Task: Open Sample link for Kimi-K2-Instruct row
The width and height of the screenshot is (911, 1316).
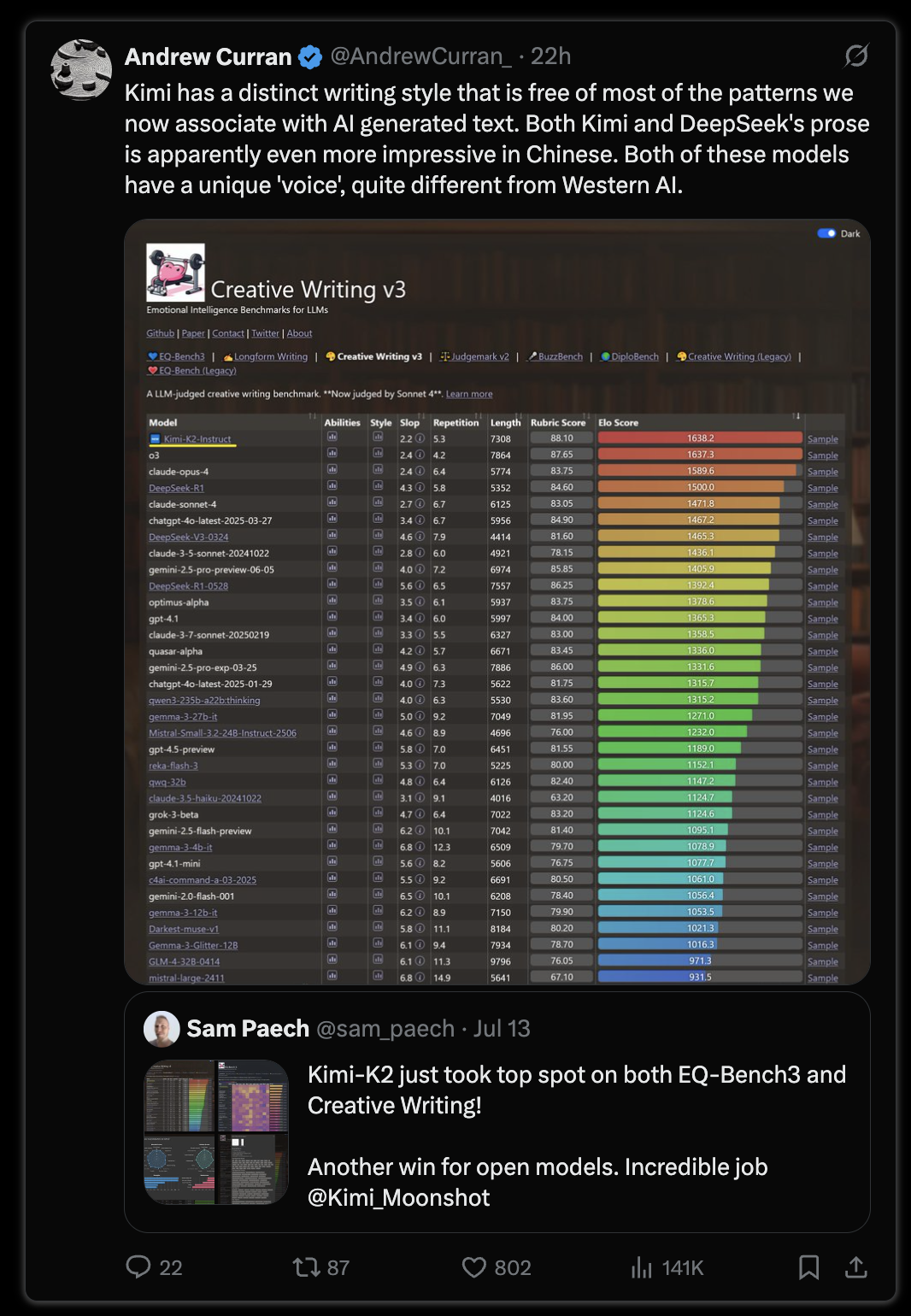Action: click(x=823, y=439)
